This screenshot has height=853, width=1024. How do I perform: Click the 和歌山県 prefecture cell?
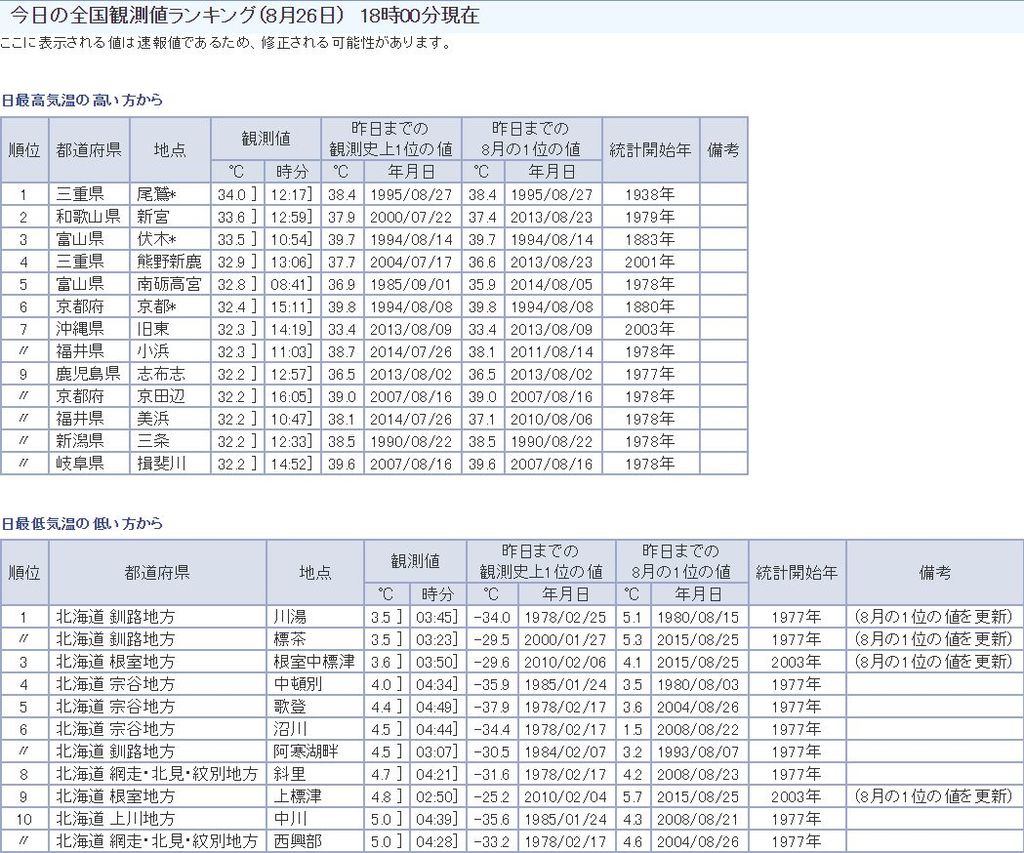pos(88,217)
